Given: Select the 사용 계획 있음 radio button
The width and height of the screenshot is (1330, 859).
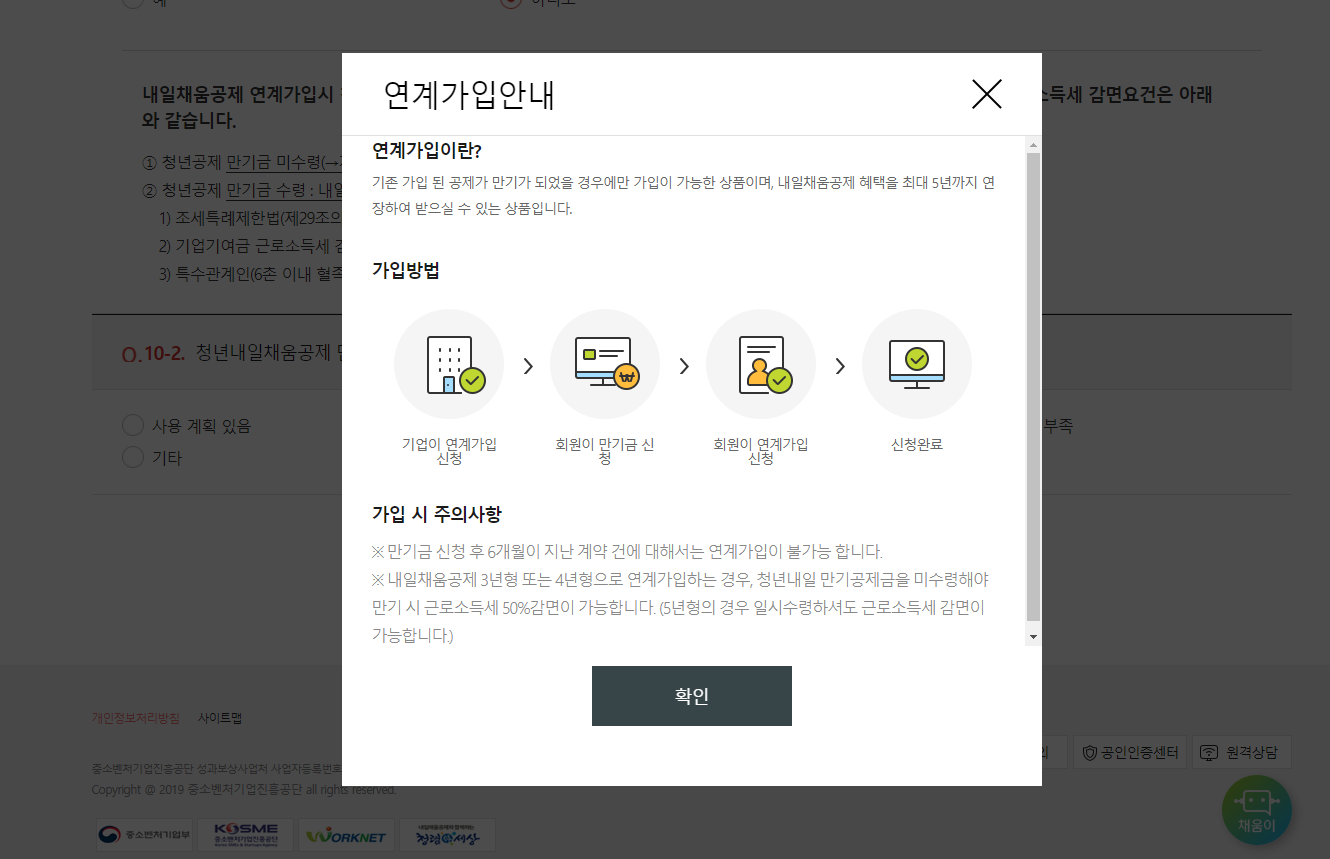Looking at the screenshot, I should 132,426.
